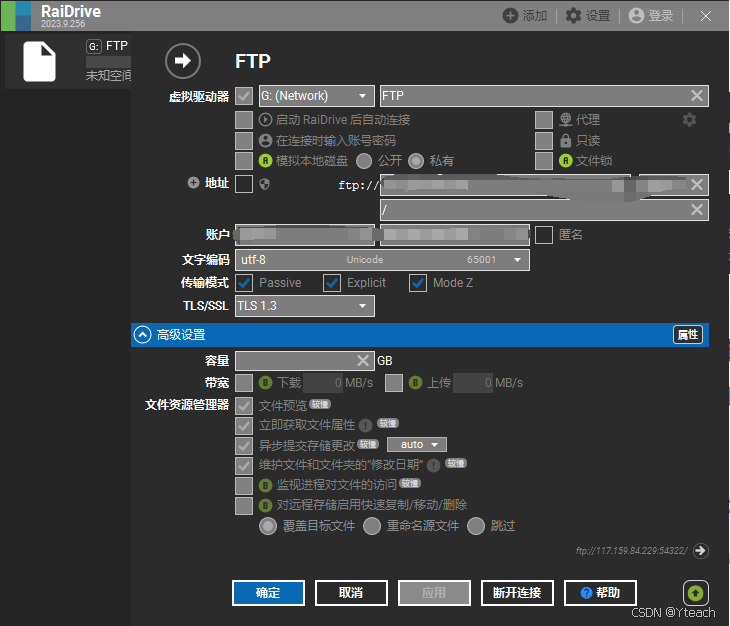The image size is (730, 626).
Task: Clear the ftp address field with X
Action: pyautogui.click(x=696, y=185)
